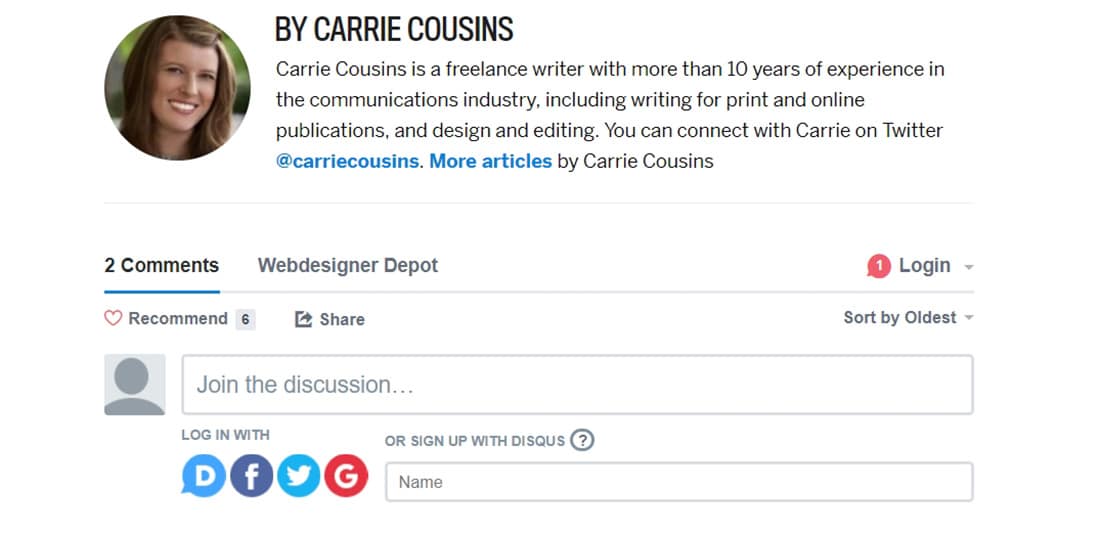Log in with the Facebook icon
This screenshot has width=1100, height=536.
coord(252,476)
